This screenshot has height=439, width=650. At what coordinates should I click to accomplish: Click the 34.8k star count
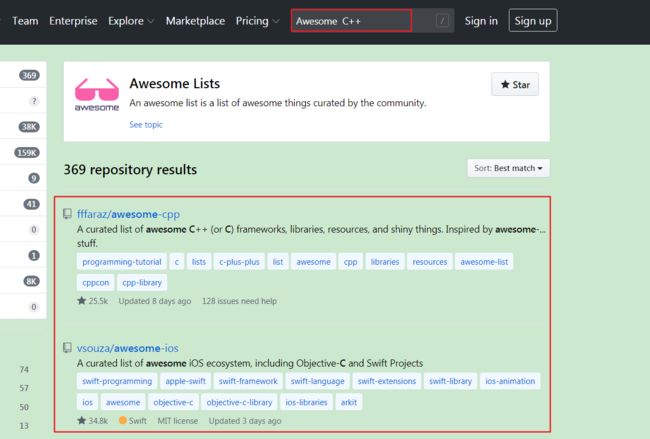[92, 421]
